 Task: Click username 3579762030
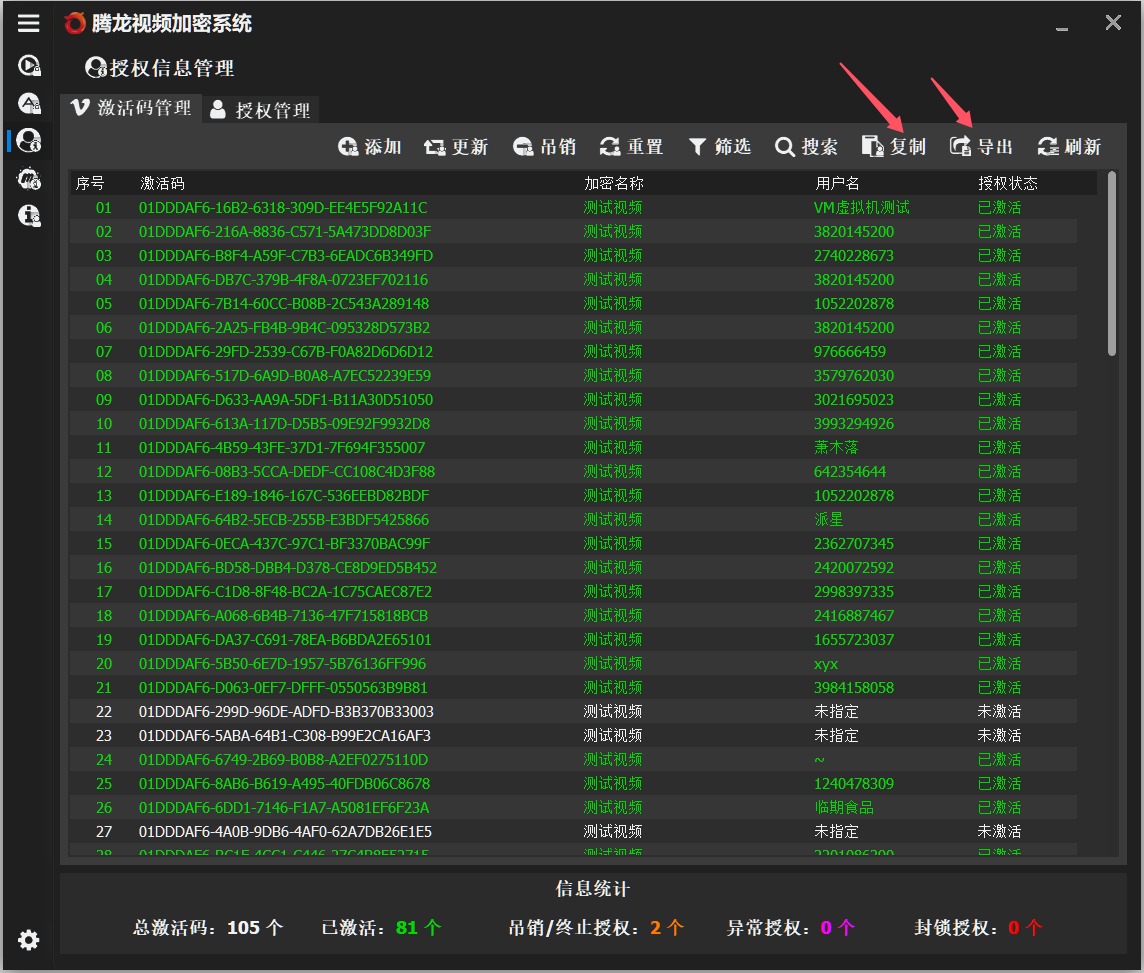click(x=854, y=376)
